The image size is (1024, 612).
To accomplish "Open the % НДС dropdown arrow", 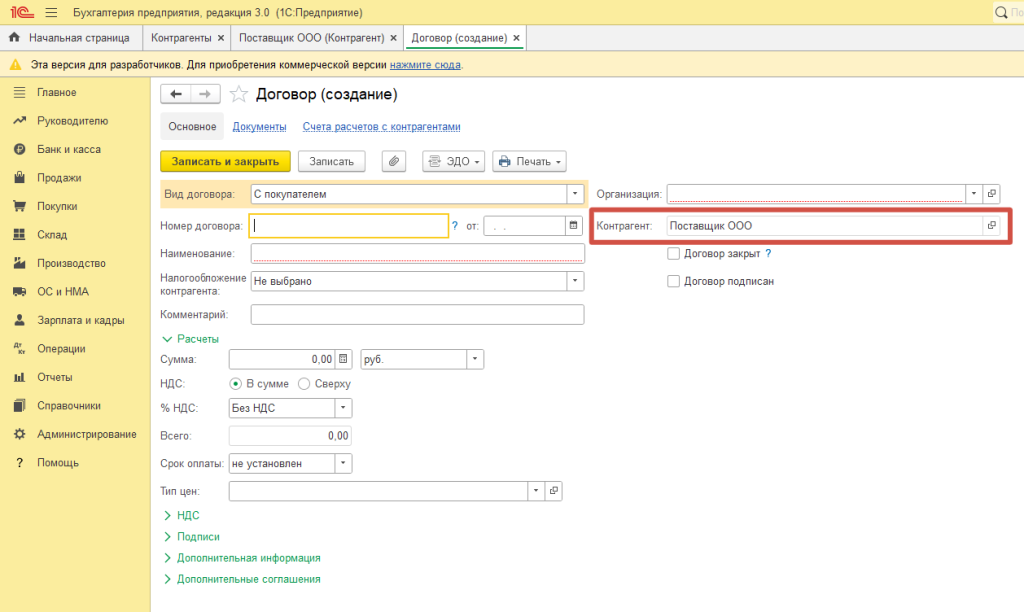I will pyautogui.click(x=342, y=408).
